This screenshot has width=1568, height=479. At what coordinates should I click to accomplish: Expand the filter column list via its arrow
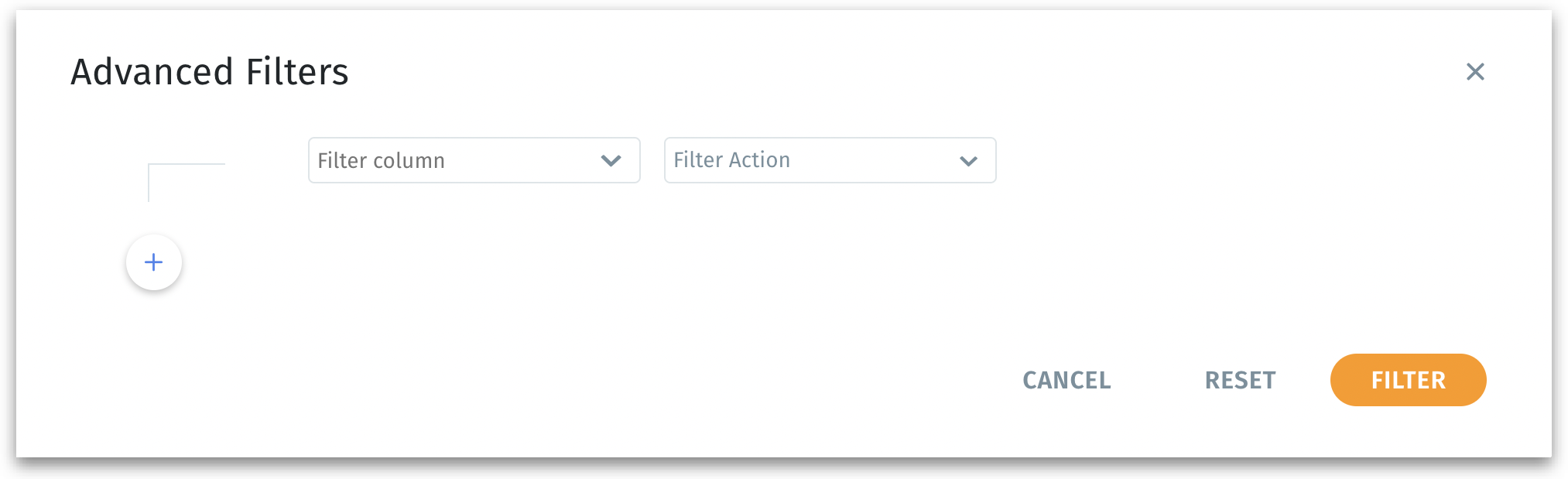(x=611, y=161)
